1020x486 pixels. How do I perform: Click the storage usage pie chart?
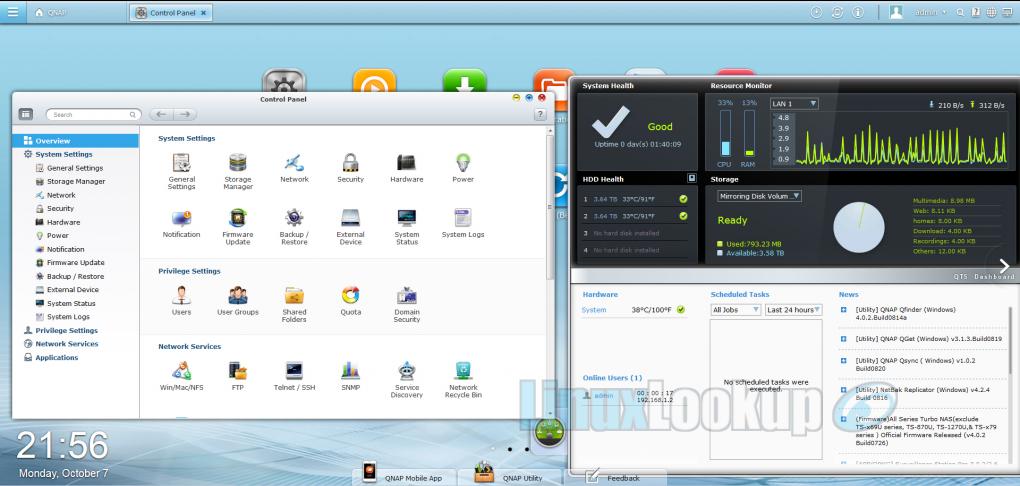point(859,226)
